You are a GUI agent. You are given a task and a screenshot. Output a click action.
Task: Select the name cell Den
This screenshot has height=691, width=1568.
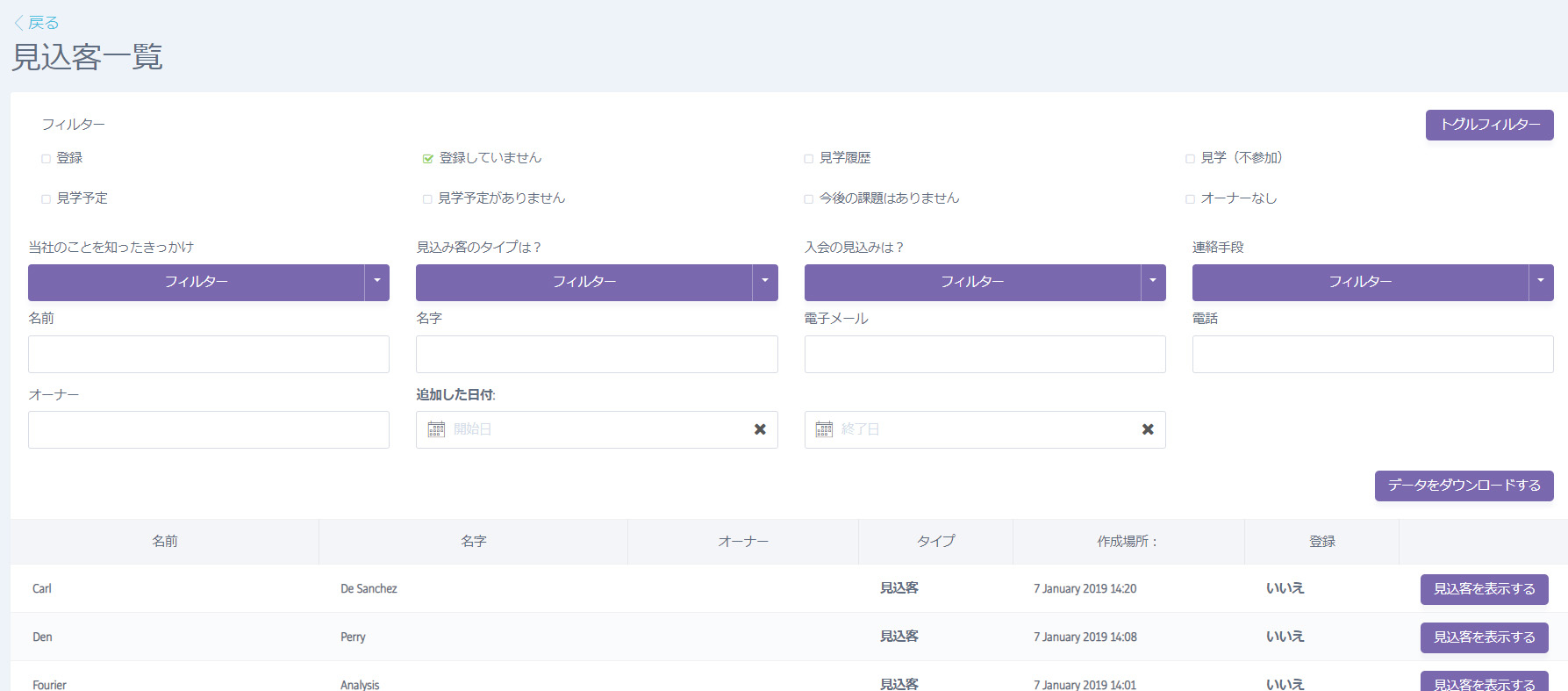tap(42, 637)
